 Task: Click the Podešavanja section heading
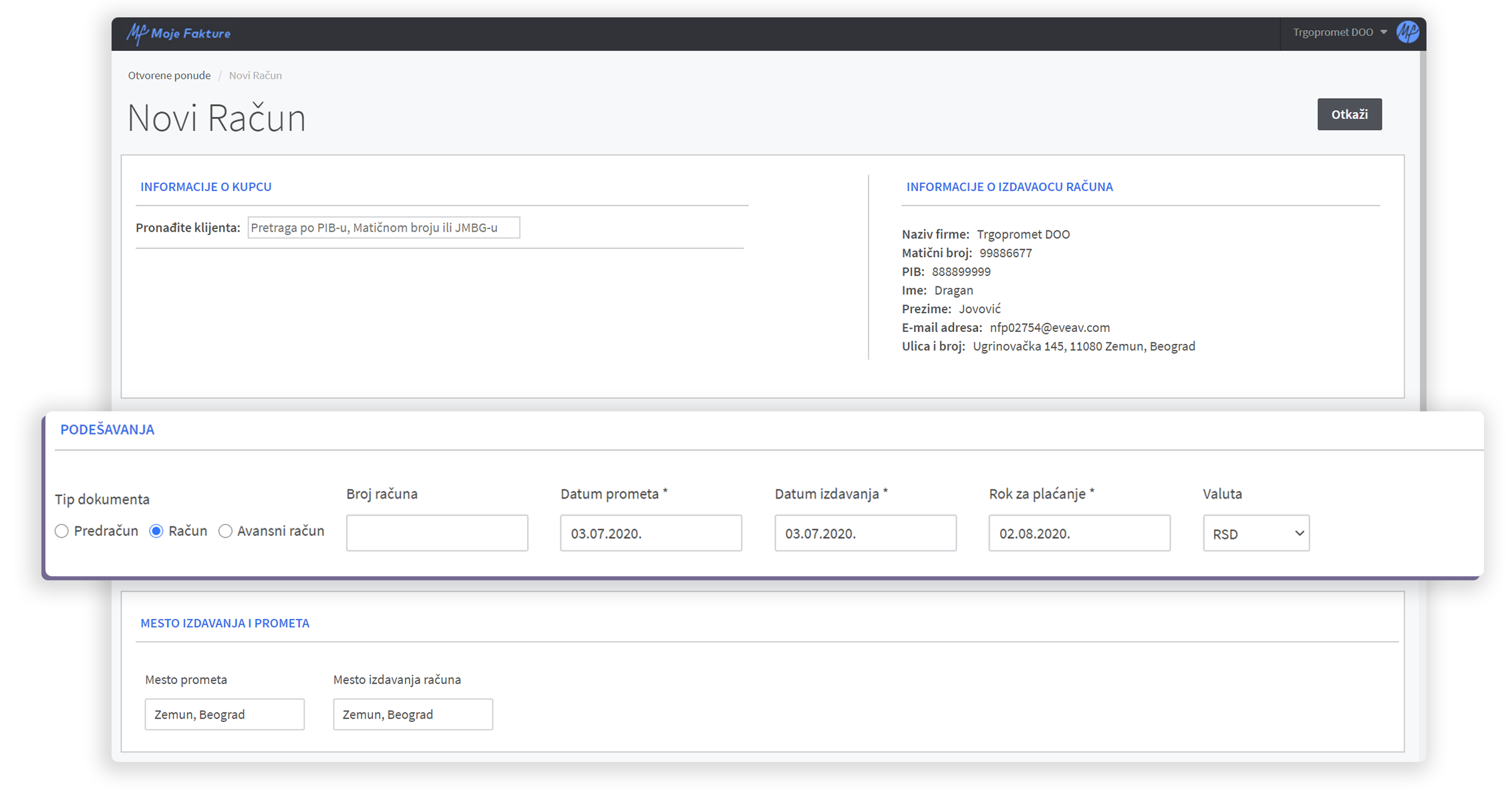tap(108, 429)
